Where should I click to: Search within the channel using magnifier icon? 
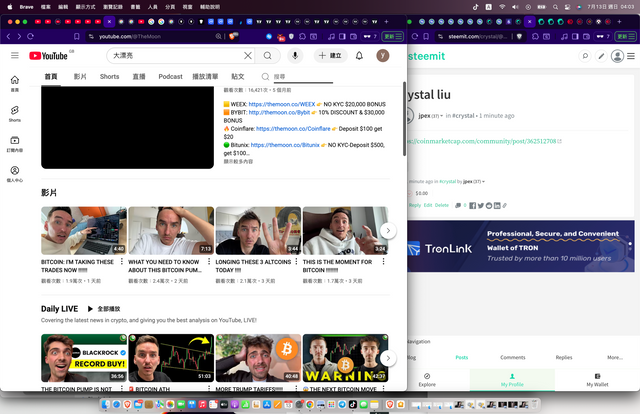(265, 76)
